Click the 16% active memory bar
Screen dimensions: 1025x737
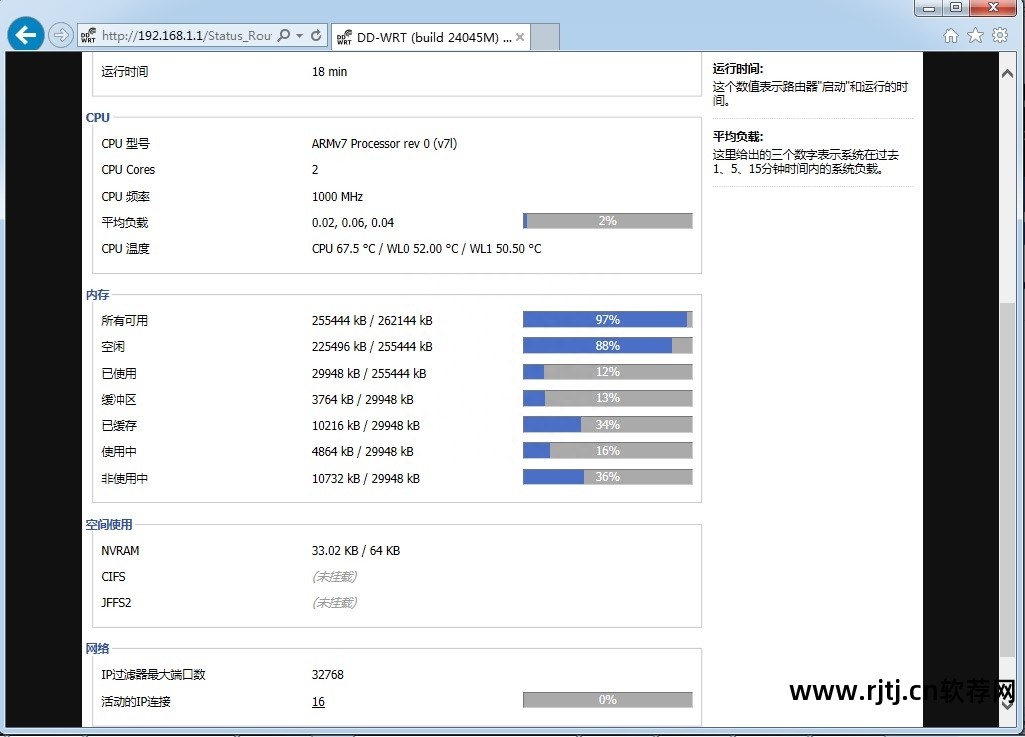pos(607,451)
